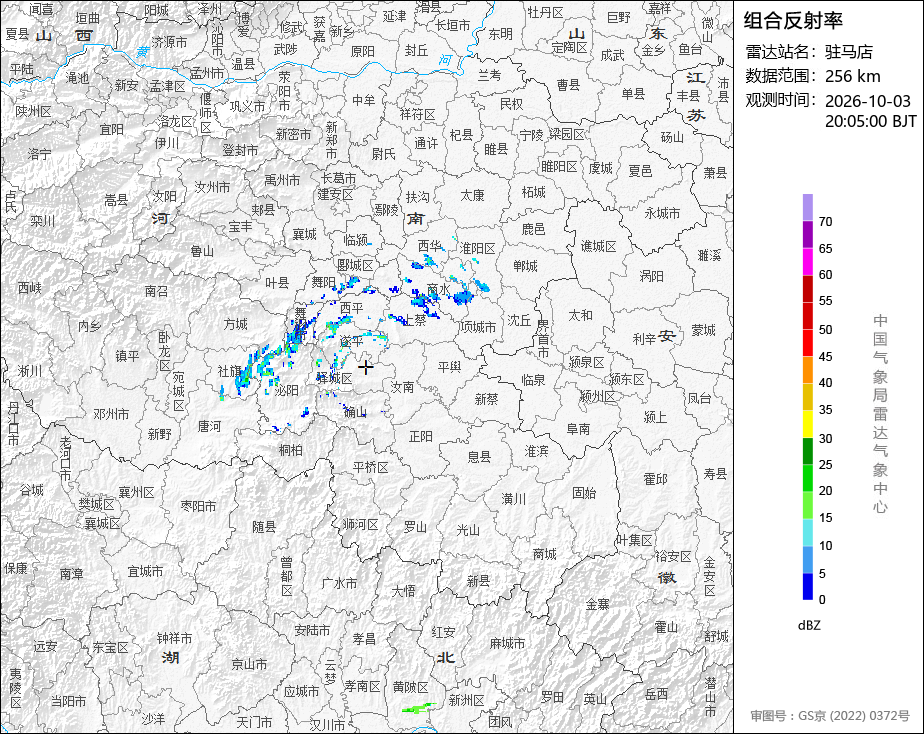Click the 项城市 city label on map
Viewport: 924px width, 734px height.
478,327
